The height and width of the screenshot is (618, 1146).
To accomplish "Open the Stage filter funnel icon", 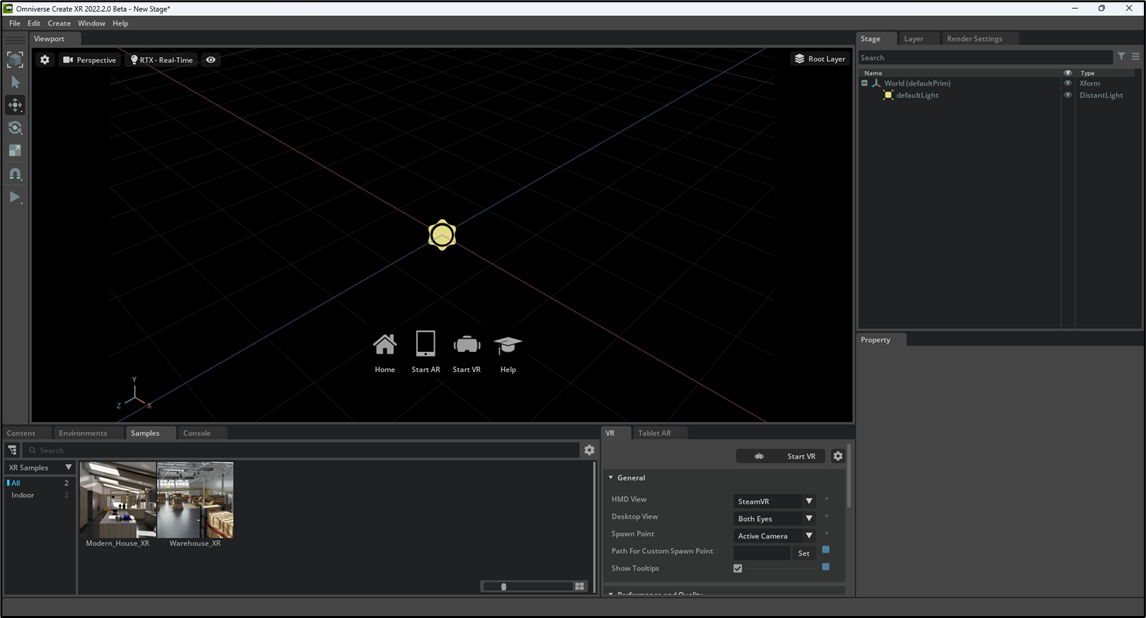I will pos(1121,56).
